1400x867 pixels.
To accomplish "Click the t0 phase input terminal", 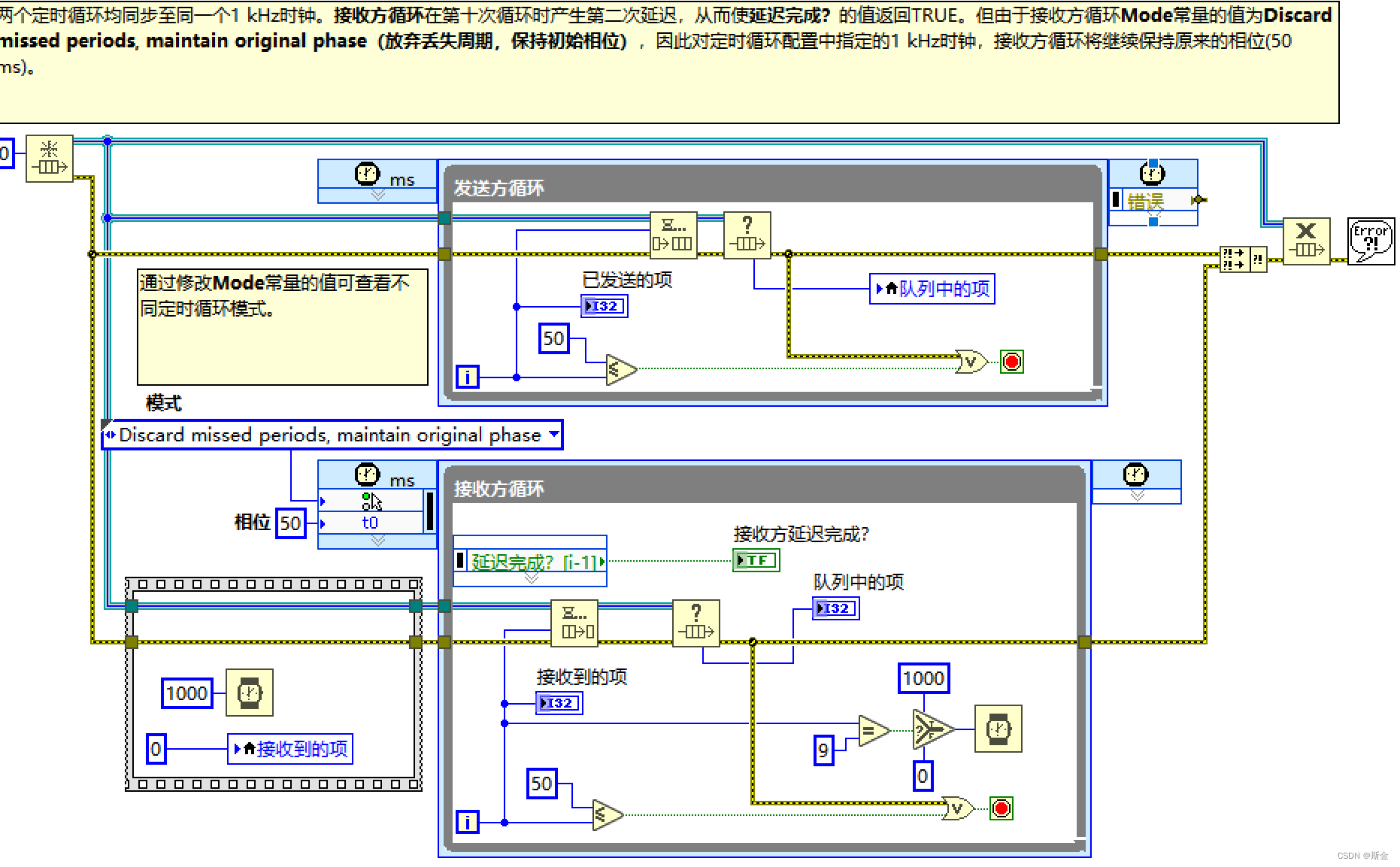I will click(371, 523).
